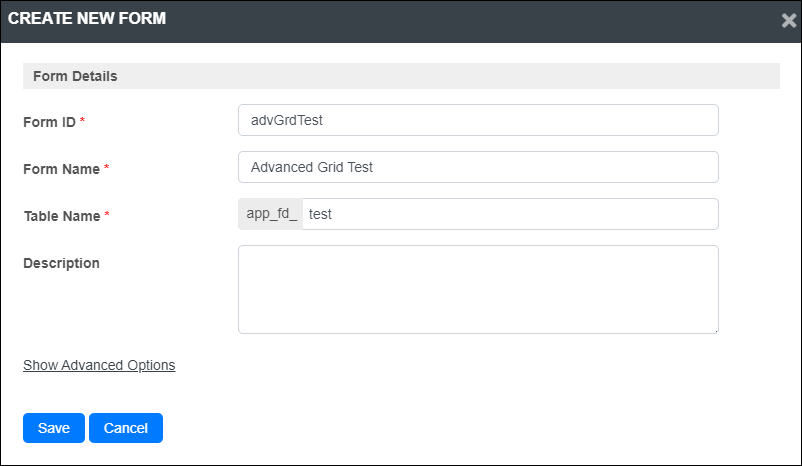Grab the Description textarea resize handle
This screenshot has width=802, height=466.
[x=716, y=330]
